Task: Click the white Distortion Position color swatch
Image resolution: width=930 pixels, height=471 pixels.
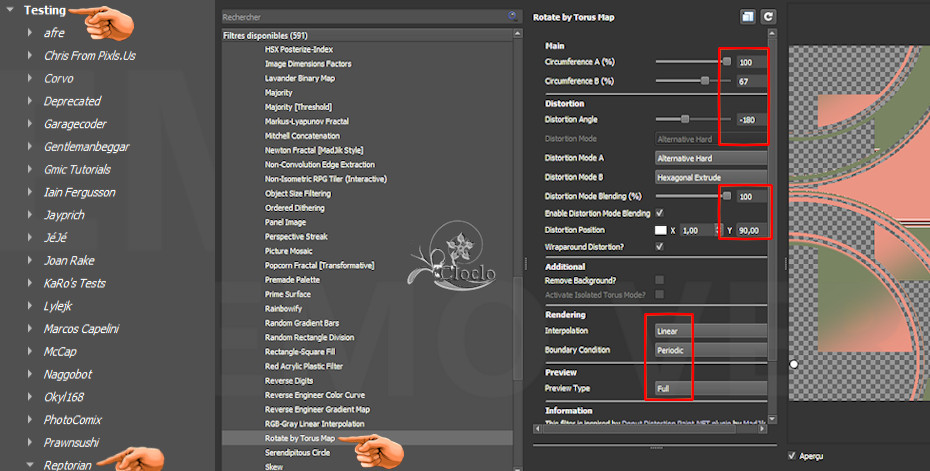Action: (x=660, y=230)
